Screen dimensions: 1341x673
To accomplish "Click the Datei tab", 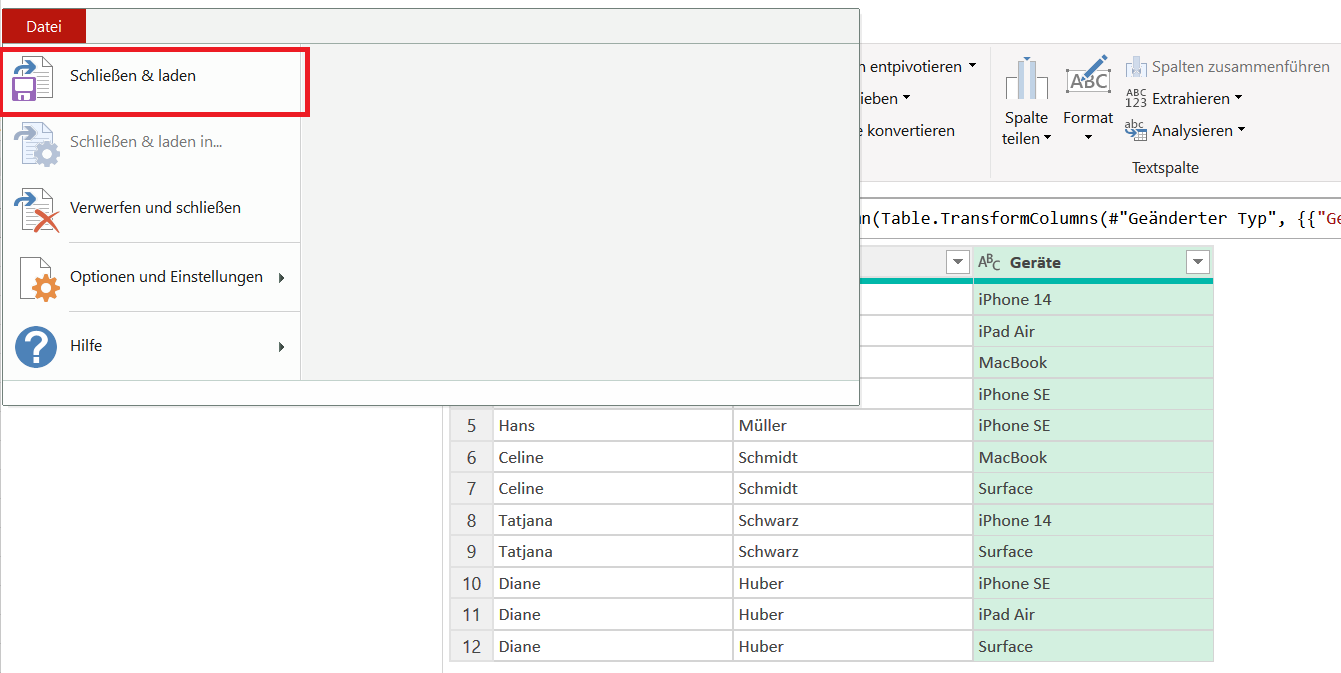I will pyautogui.click(x=44, y=27).
